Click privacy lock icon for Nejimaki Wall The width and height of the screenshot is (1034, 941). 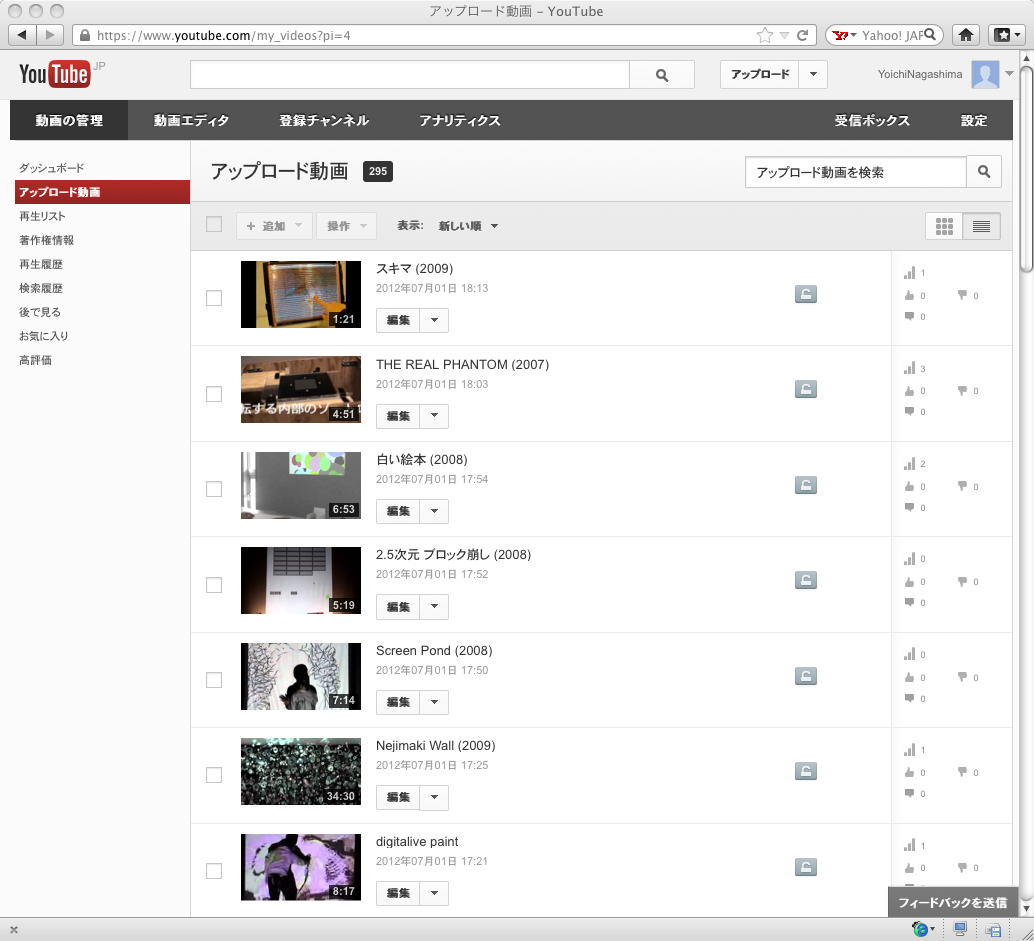click(x=805, y=771)
